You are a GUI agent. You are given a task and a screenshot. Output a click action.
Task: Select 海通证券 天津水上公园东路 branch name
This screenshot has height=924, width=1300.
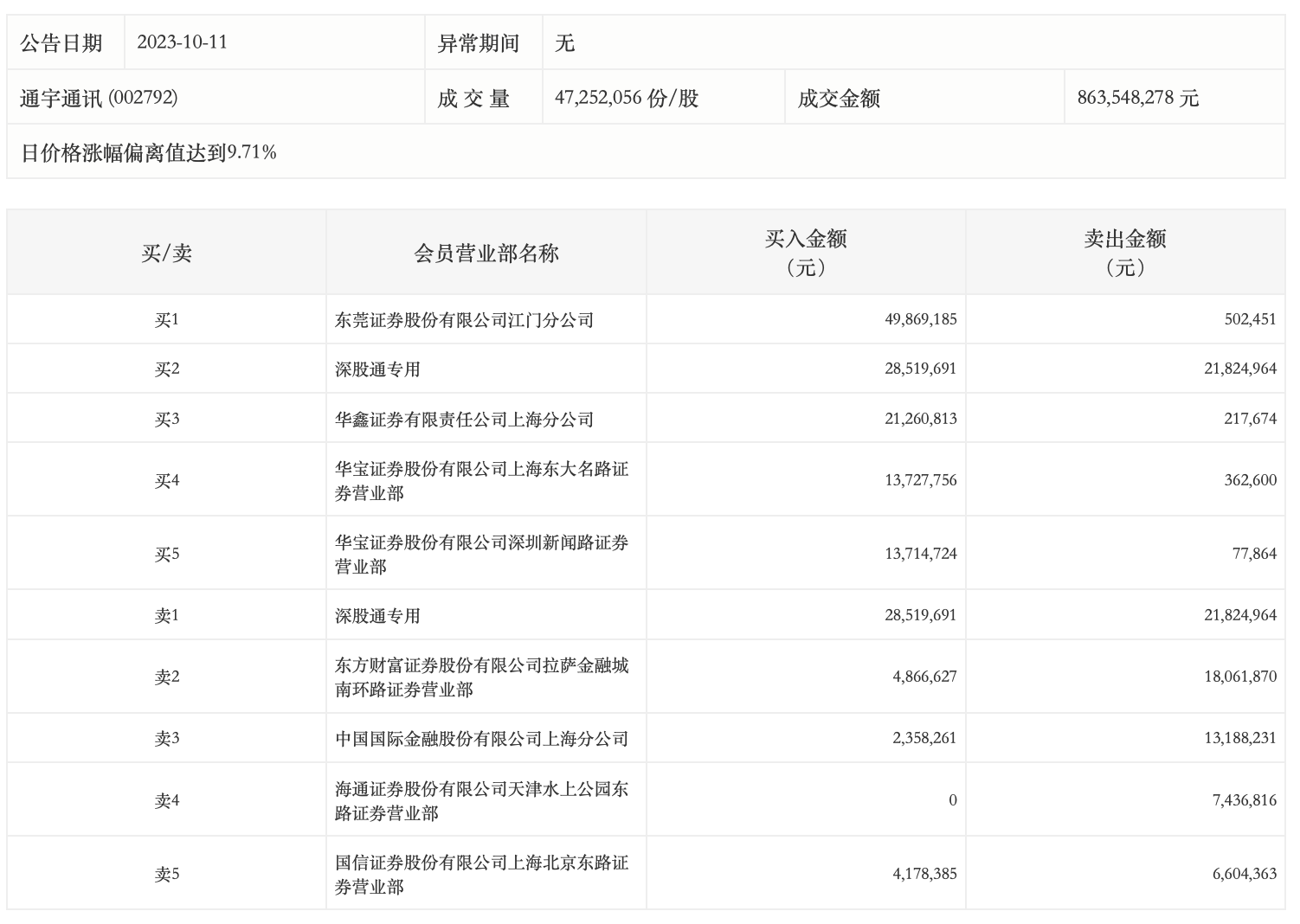pos(481,800)
